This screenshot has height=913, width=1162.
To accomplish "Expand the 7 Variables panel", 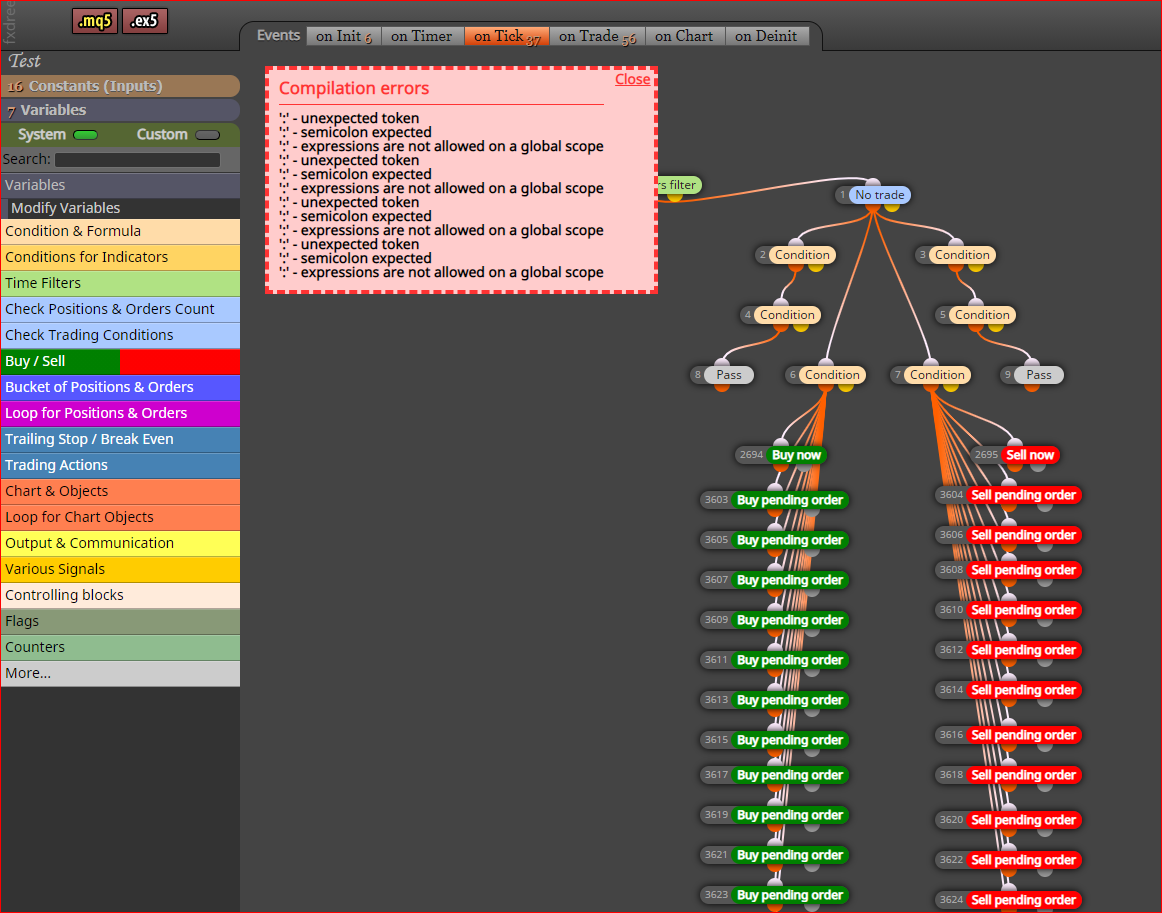I will (120, 110).
